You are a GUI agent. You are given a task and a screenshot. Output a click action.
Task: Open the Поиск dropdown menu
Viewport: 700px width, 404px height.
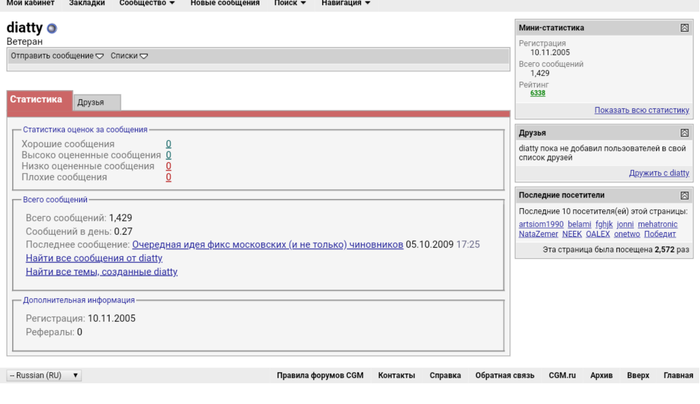click(290, 3)
